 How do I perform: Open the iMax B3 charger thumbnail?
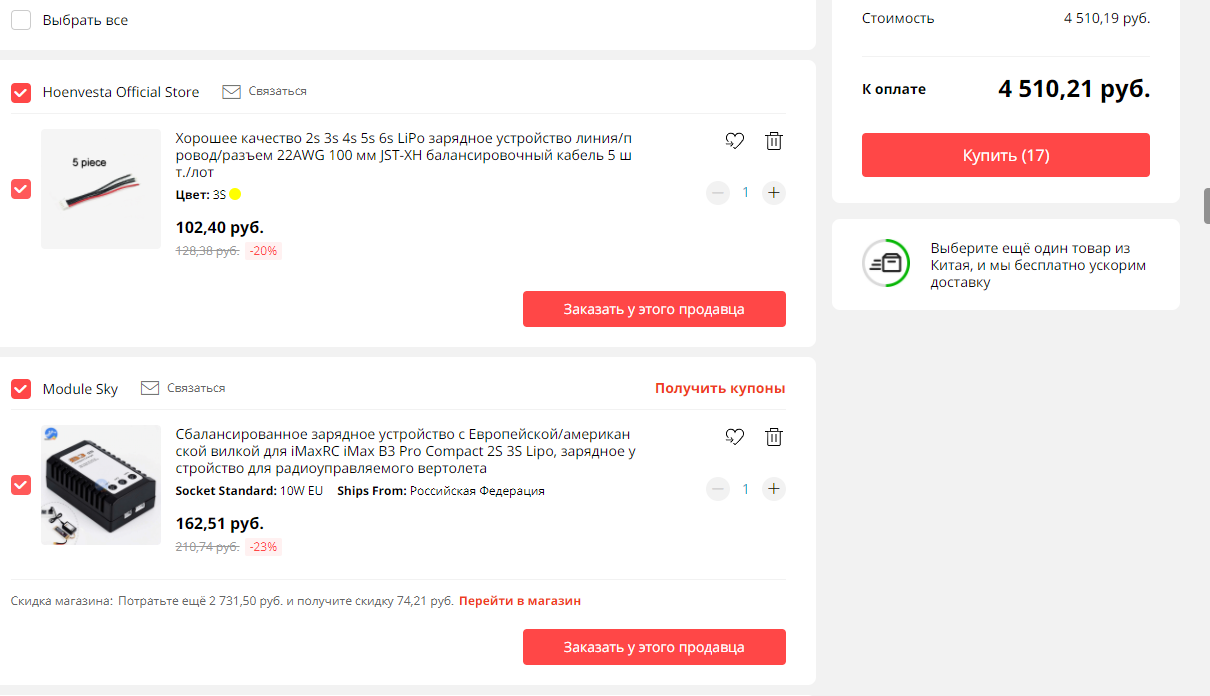[x=101, y=485]
